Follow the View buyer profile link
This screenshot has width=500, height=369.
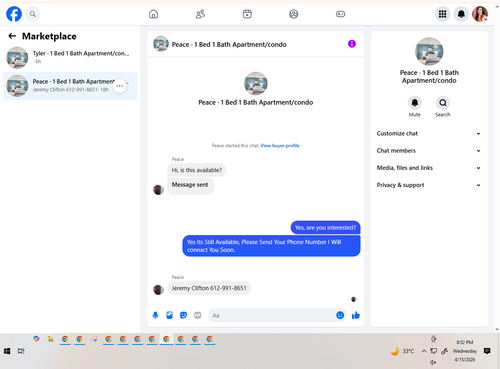click(x=280, y=146)
